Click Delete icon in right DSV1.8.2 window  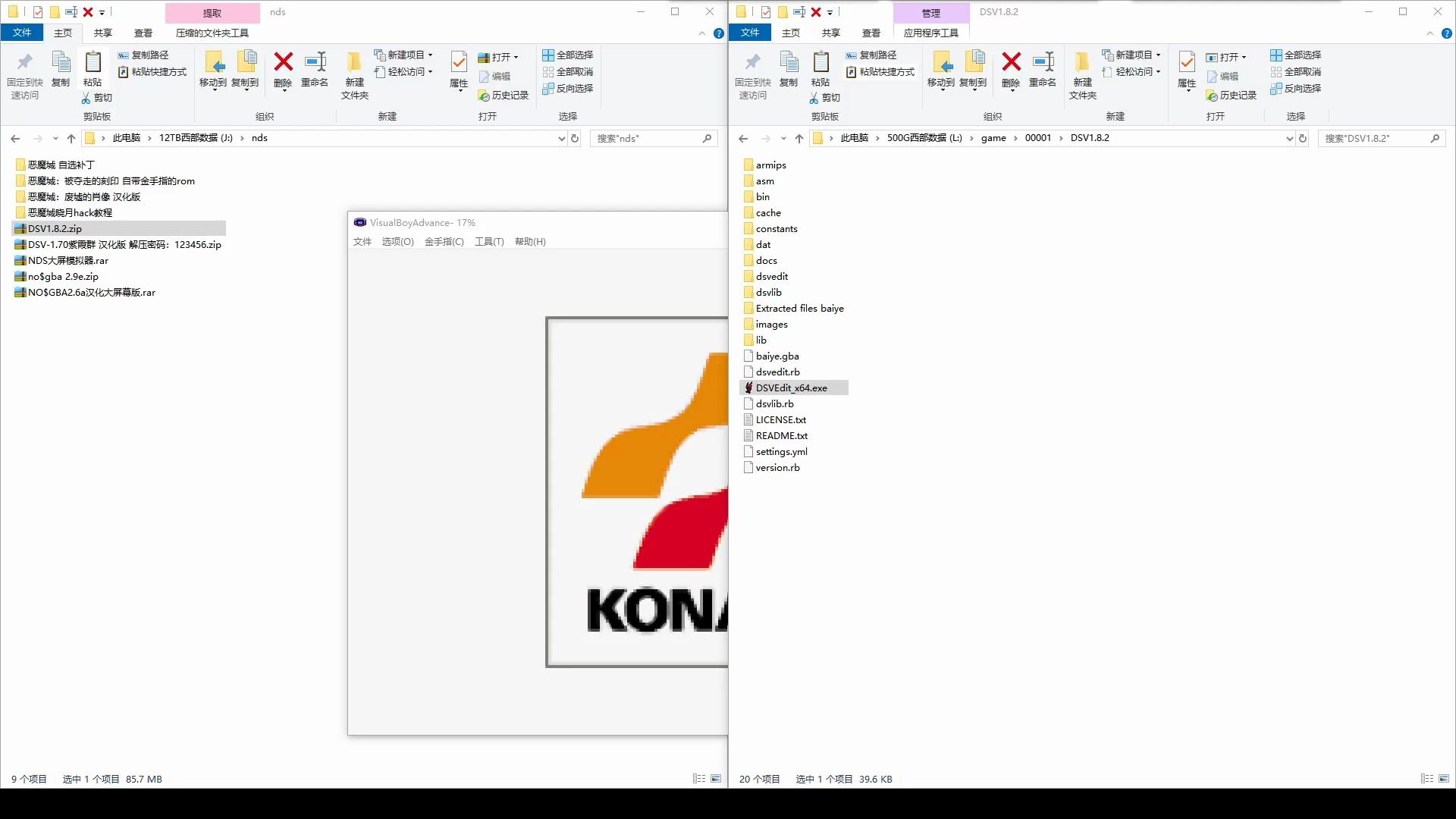(1011, 70)
